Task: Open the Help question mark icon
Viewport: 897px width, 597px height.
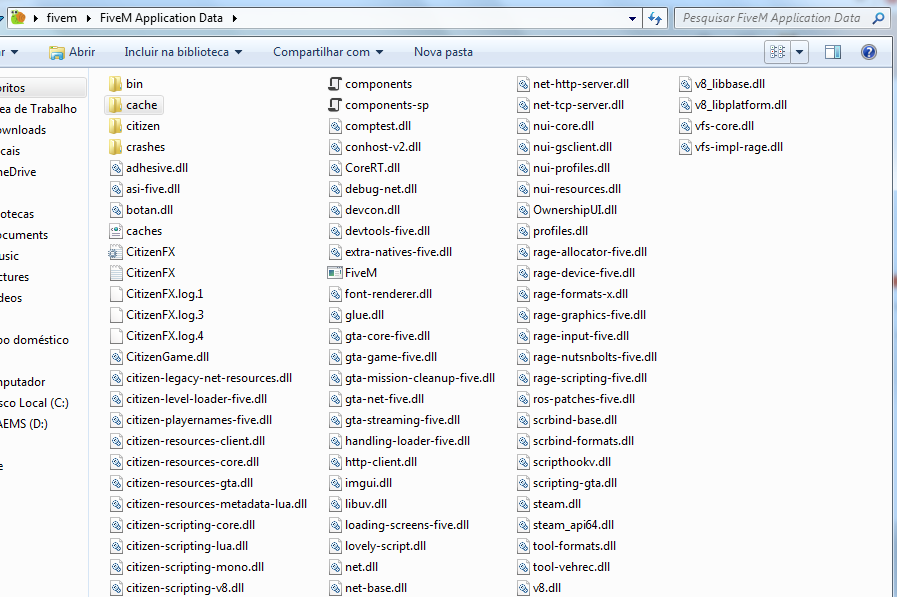Action: click(868, 52)
